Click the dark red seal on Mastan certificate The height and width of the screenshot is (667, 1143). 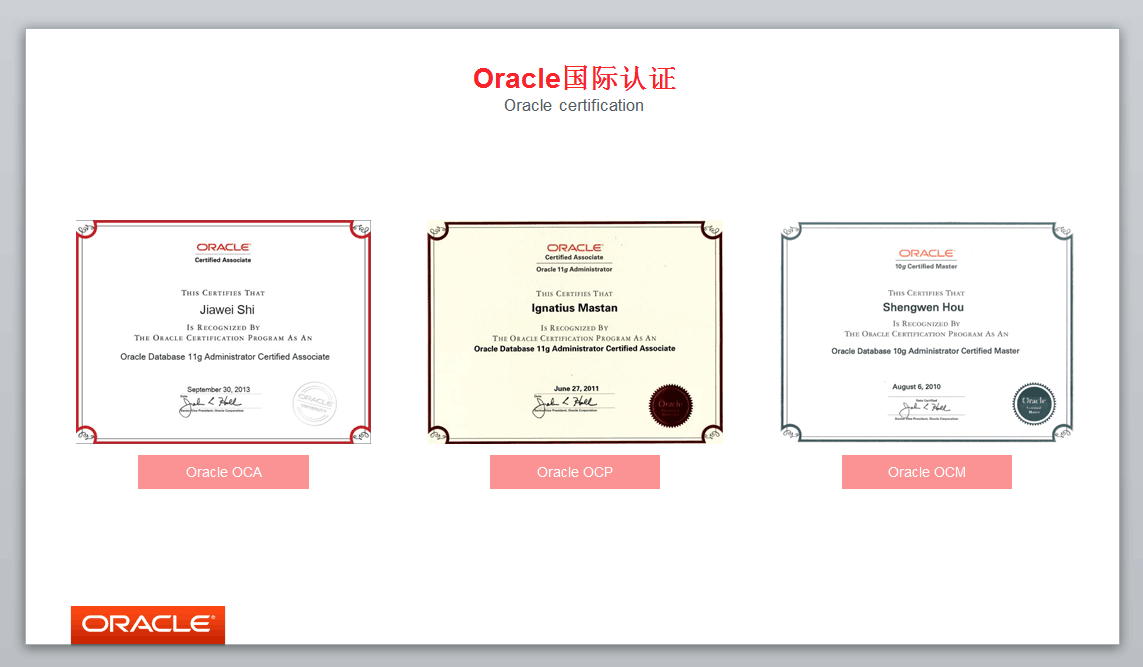pyautogui.click(x=671, y=405)
